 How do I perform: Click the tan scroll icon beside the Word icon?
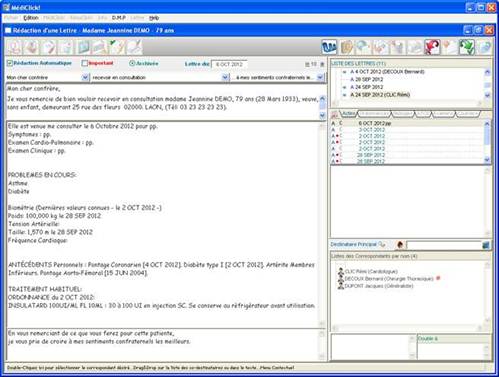347,47
